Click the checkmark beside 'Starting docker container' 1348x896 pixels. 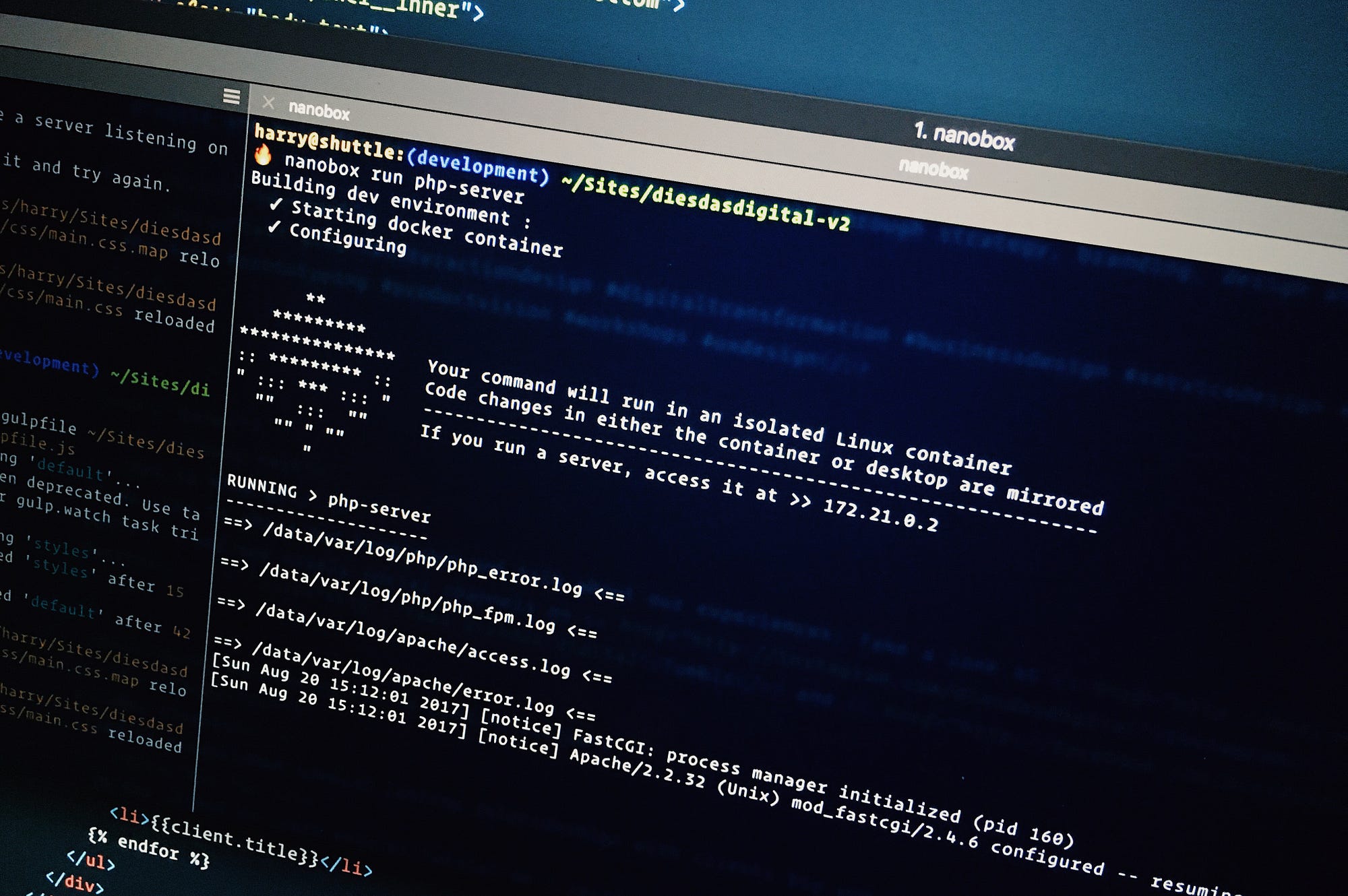(x=276, y=204)
